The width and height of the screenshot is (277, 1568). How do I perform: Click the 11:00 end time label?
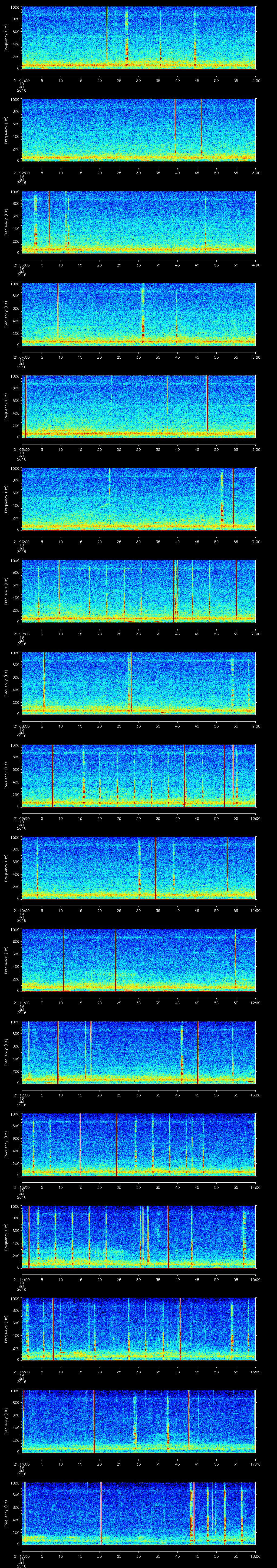click(255, 910)
